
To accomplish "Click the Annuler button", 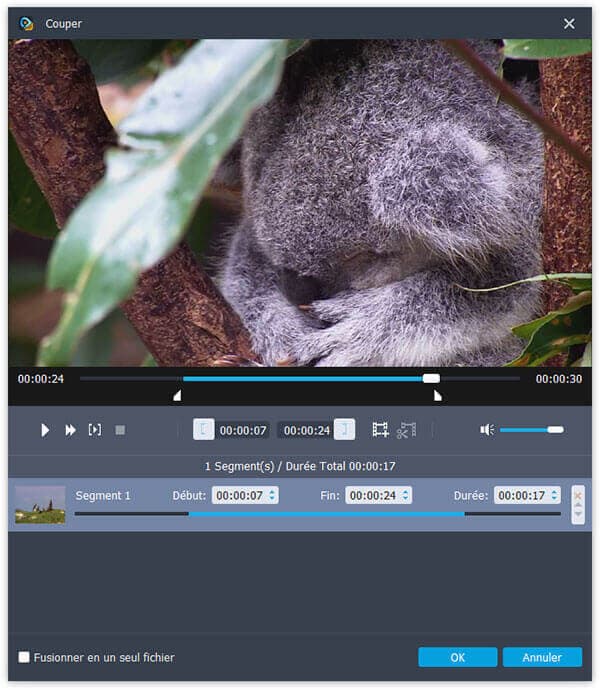I will 542,657.
